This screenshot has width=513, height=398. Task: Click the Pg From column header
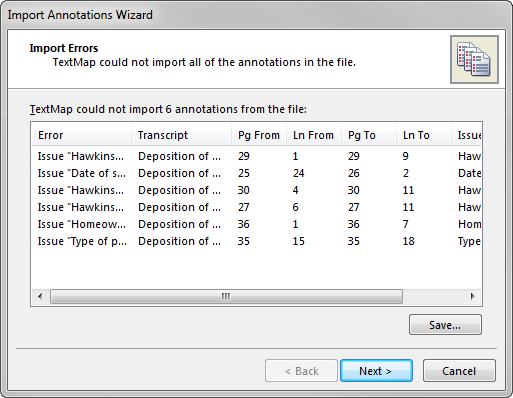point(259,135)
